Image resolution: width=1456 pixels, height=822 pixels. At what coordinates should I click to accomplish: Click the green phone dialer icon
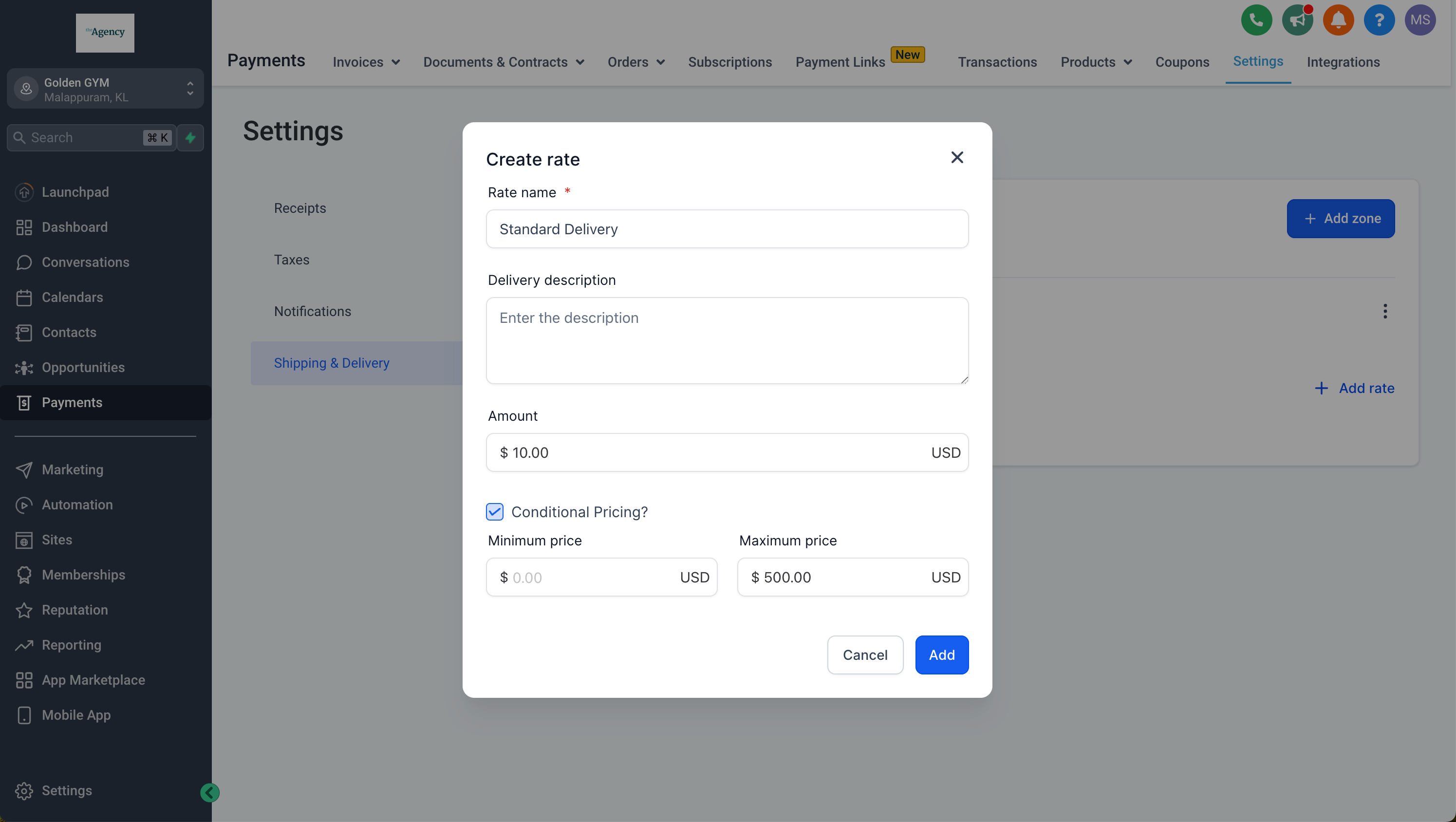1256,20
